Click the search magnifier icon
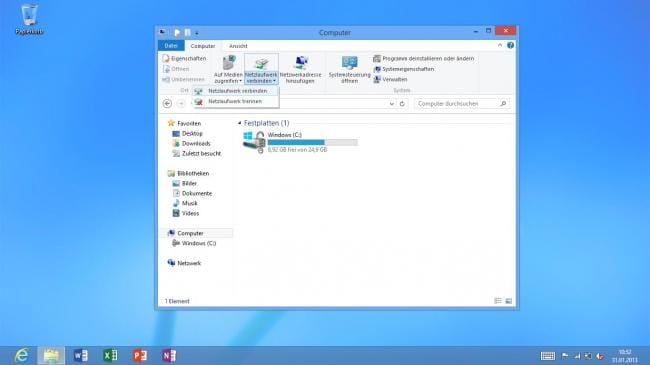This screenshot has height=365, width=650. 503,104
